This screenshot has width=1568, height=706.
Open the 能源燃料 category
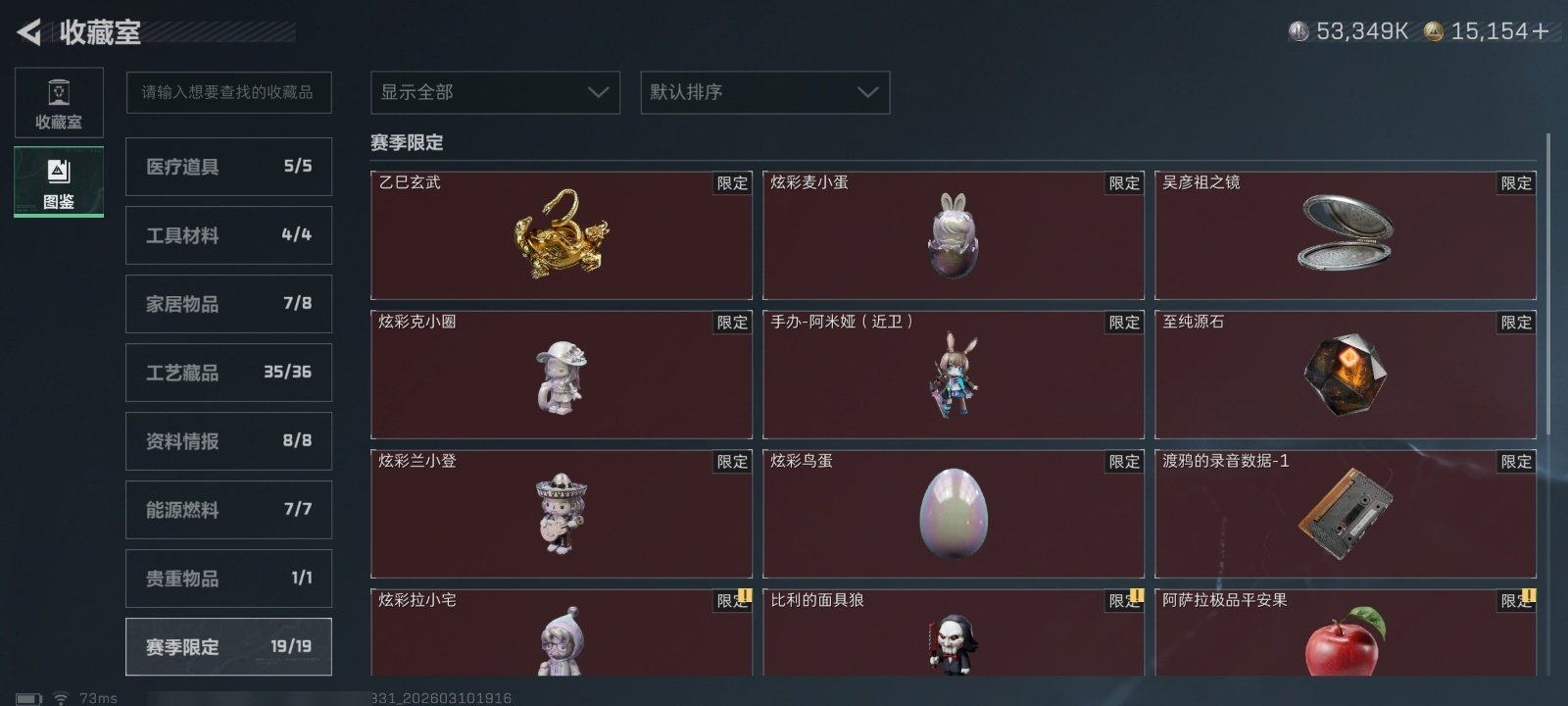coord(228,510)
